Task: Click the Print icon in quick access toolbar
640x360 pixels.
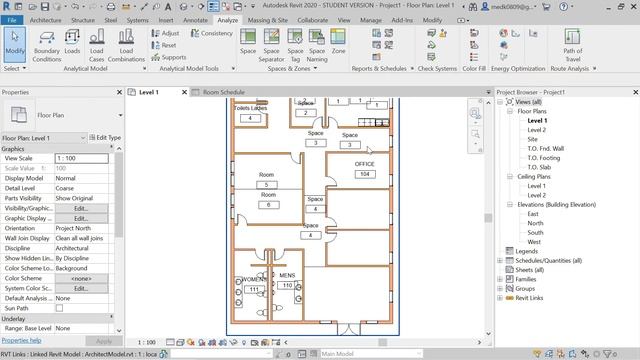Action: click(x=111, y=7)
